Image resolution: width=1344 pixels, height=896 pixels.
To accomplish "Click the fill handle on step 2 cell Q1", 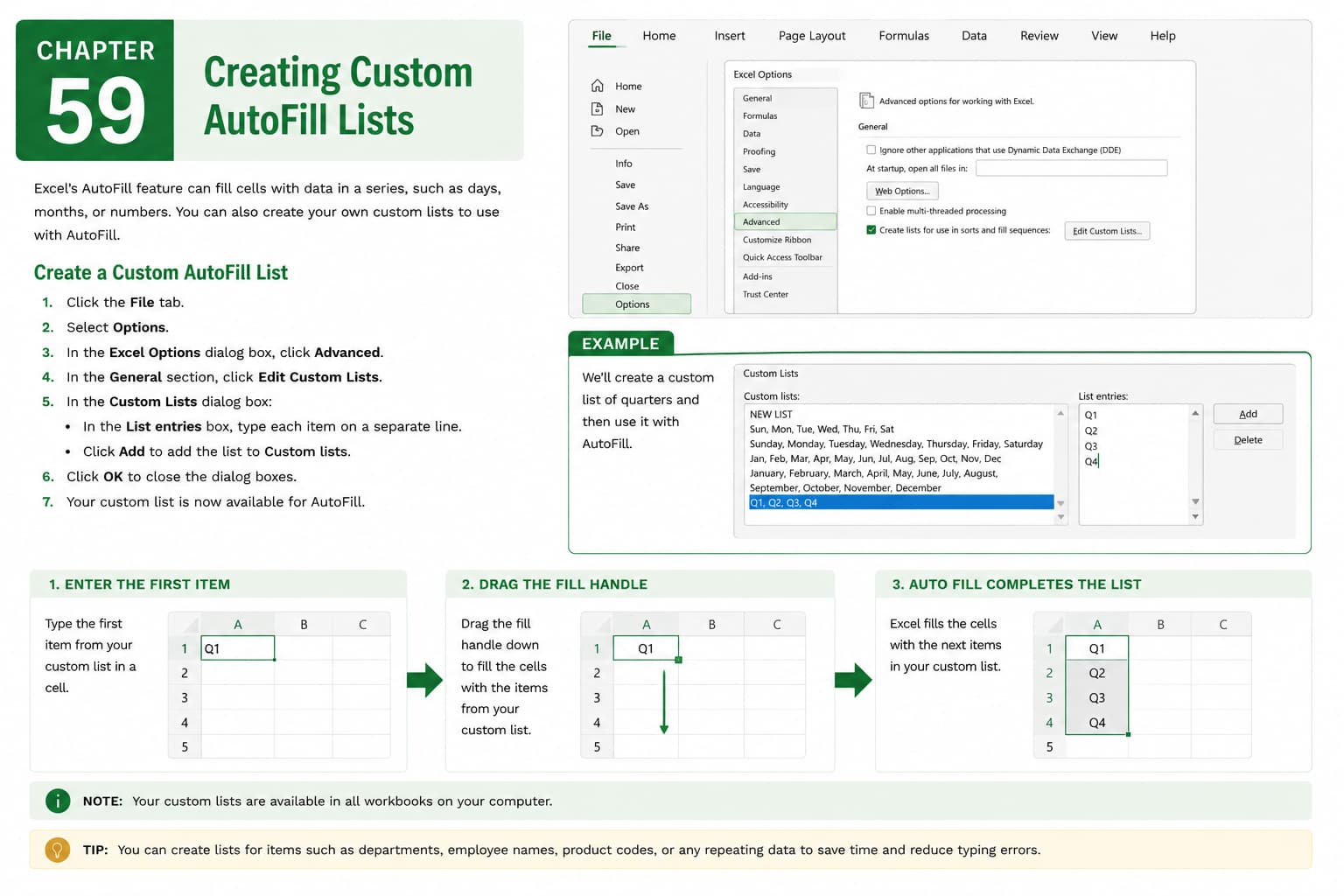I will [x=678, y=660].
